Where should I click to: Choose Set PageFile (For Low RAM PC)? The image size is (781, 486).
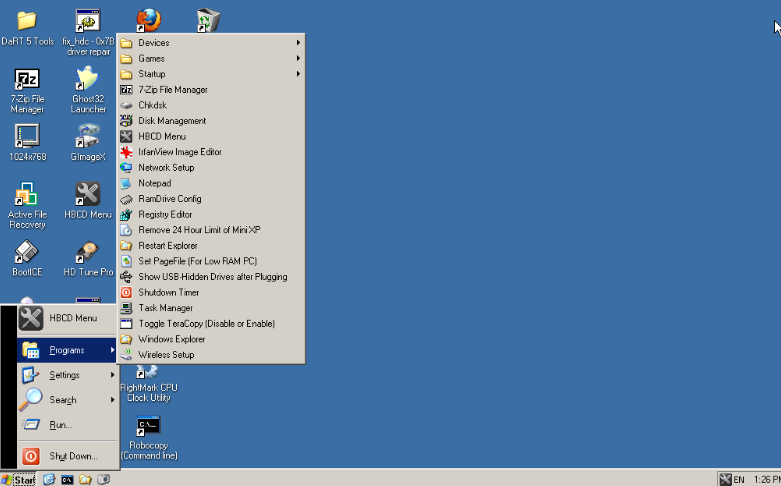pyautogui.click(x=211, y=261)
